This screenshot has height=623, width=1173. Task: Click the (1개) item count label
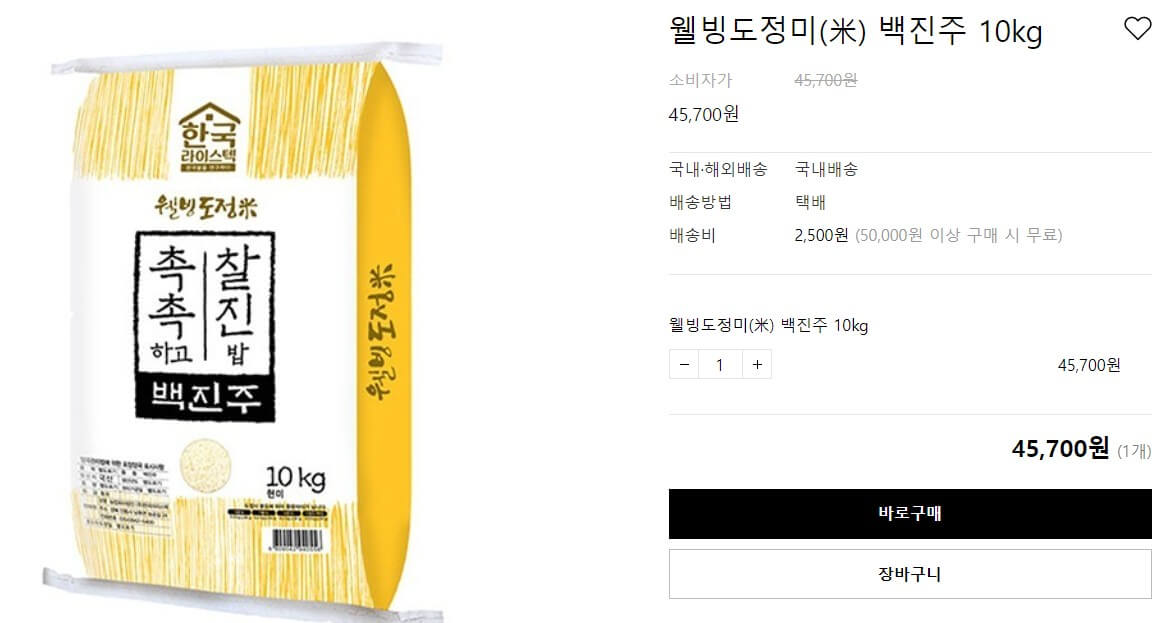pyautogui.click(x=1134, y=451)
